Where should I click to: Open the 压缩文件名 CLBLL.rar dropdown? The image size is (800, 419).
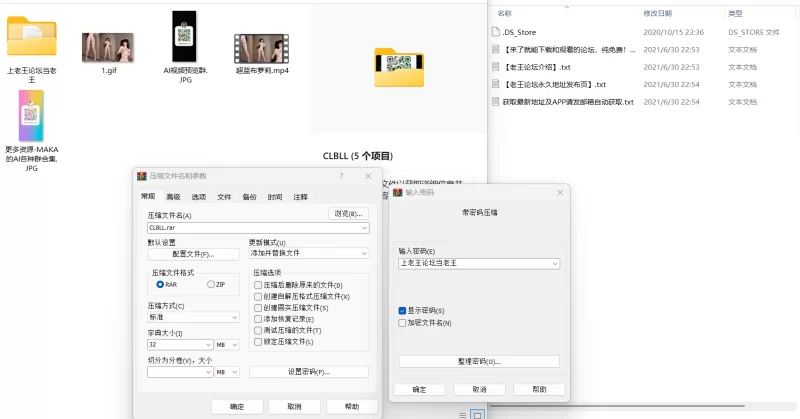364,228
